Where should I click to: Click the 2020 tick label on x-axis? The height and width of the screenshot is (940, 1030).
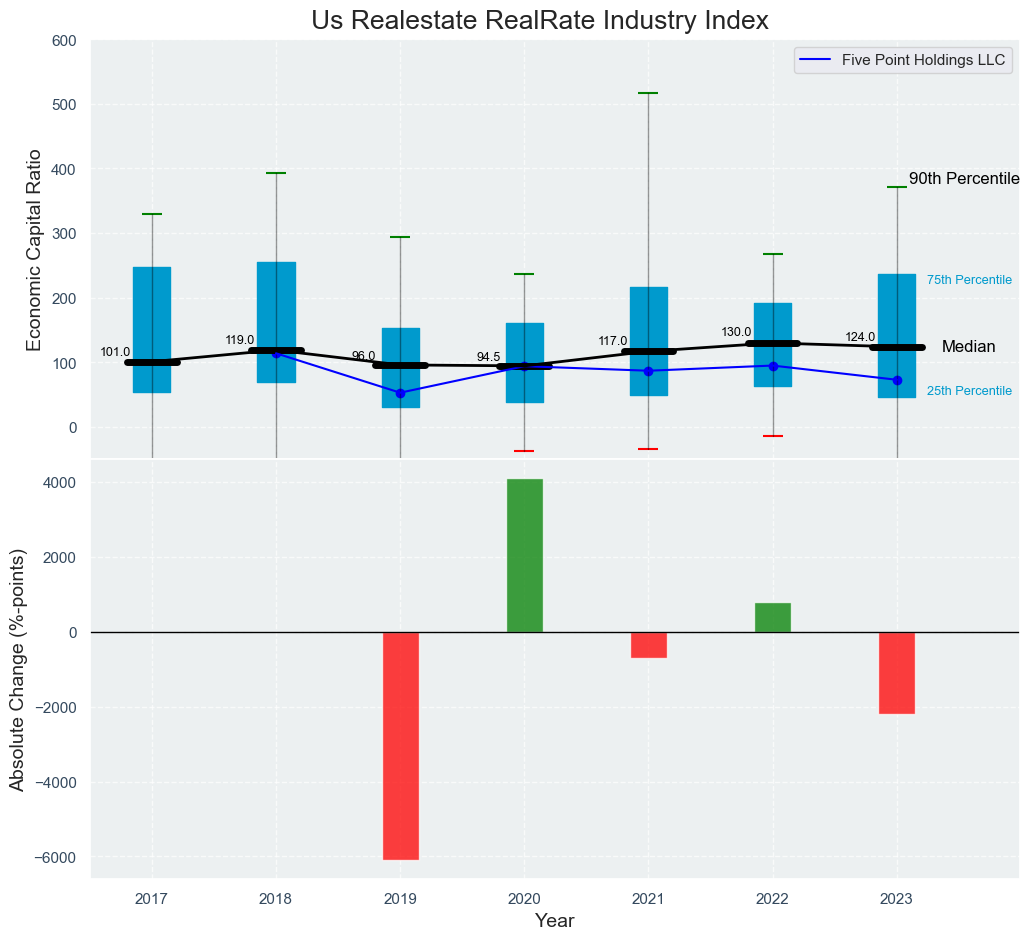click(x=524, y=899)
